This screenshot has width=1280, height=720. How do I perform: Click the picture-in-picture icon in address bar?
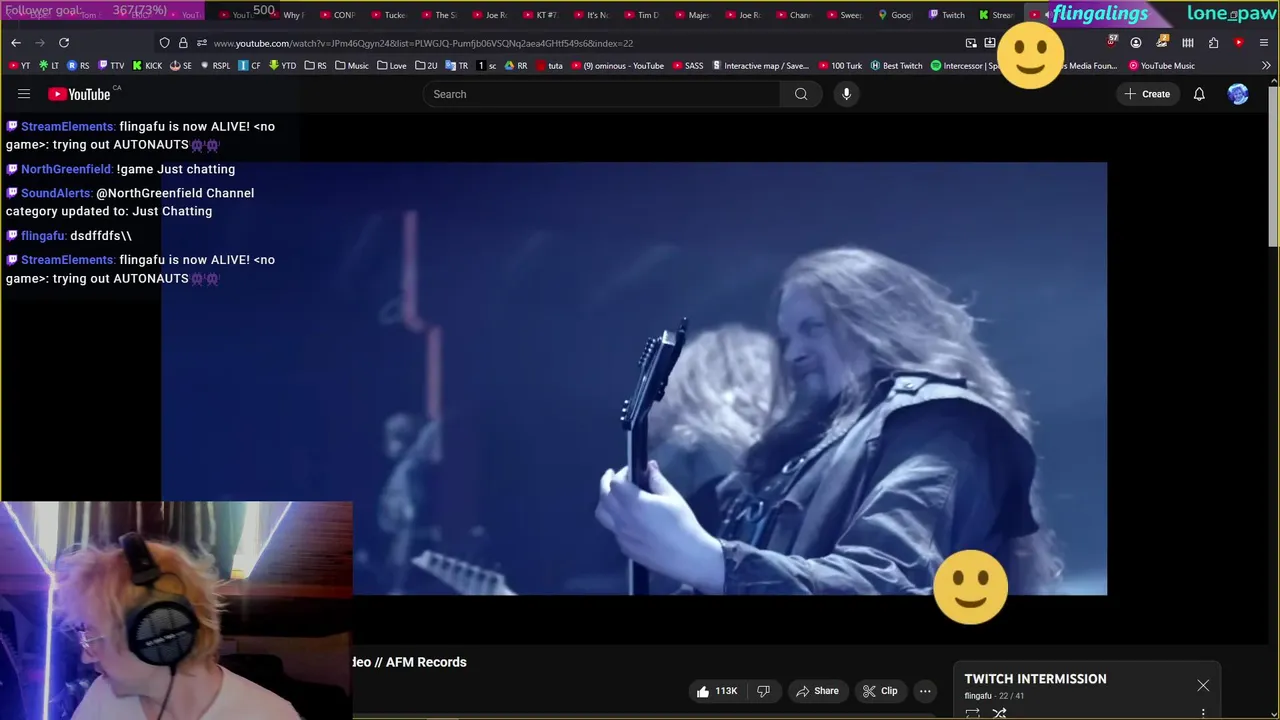point(971,43)
